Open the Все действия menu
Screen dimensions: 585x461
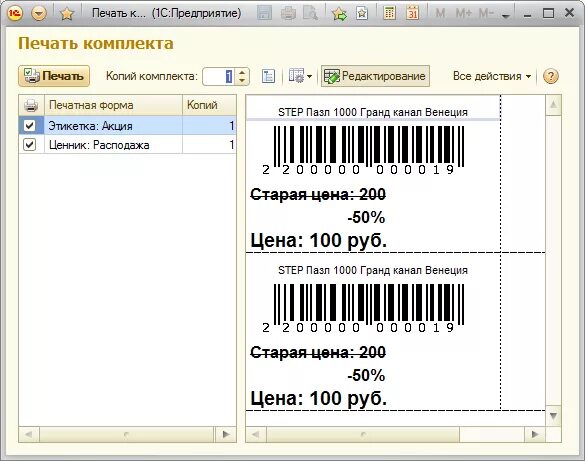[491, 76]
